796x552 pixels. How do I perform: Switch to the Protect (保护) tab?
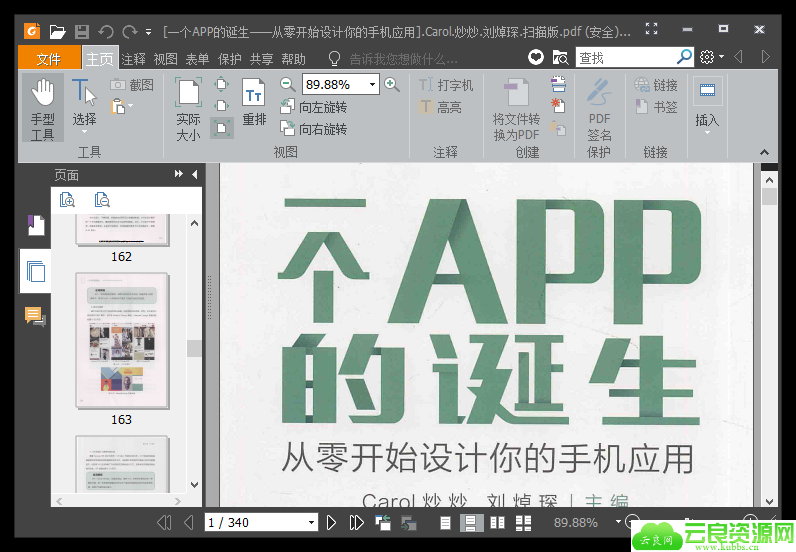point(229,59)
